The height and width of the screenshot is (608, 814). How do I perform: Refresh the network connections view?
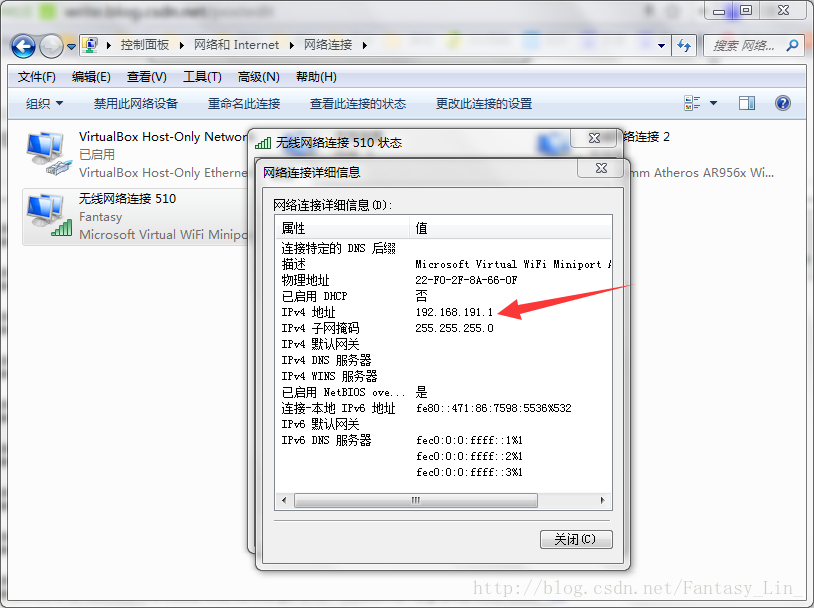684,46
